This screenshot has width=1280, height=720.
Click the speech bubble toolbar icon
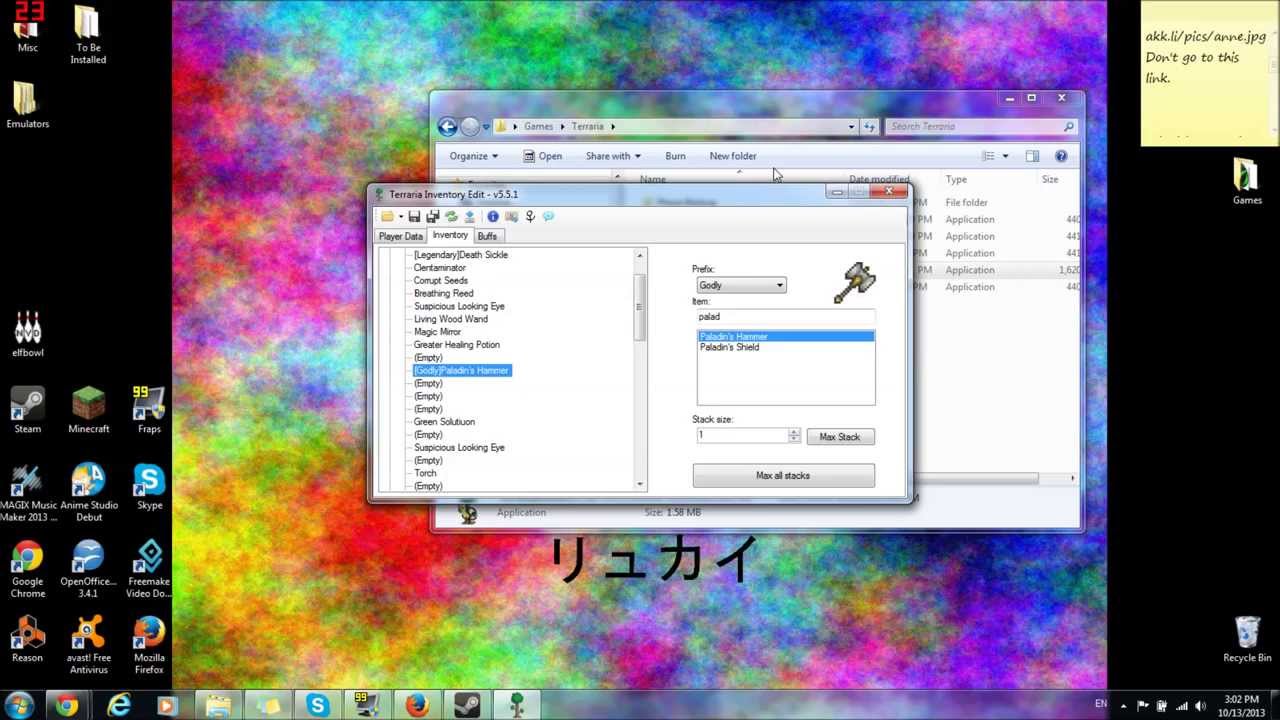tap(548, 216)
